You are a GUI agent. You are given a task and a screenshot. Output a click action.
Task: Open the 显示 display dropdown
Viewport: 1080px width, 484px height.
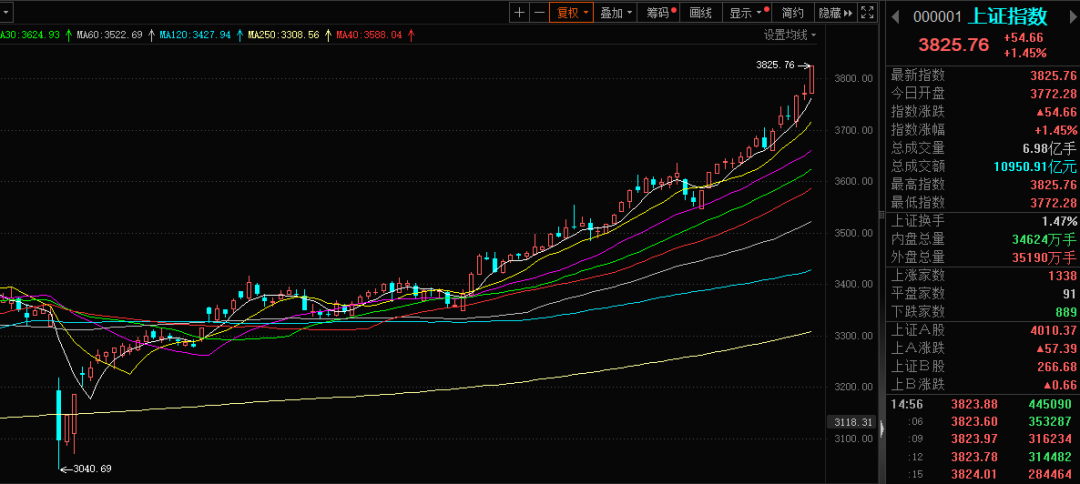[x=748, y=12]
